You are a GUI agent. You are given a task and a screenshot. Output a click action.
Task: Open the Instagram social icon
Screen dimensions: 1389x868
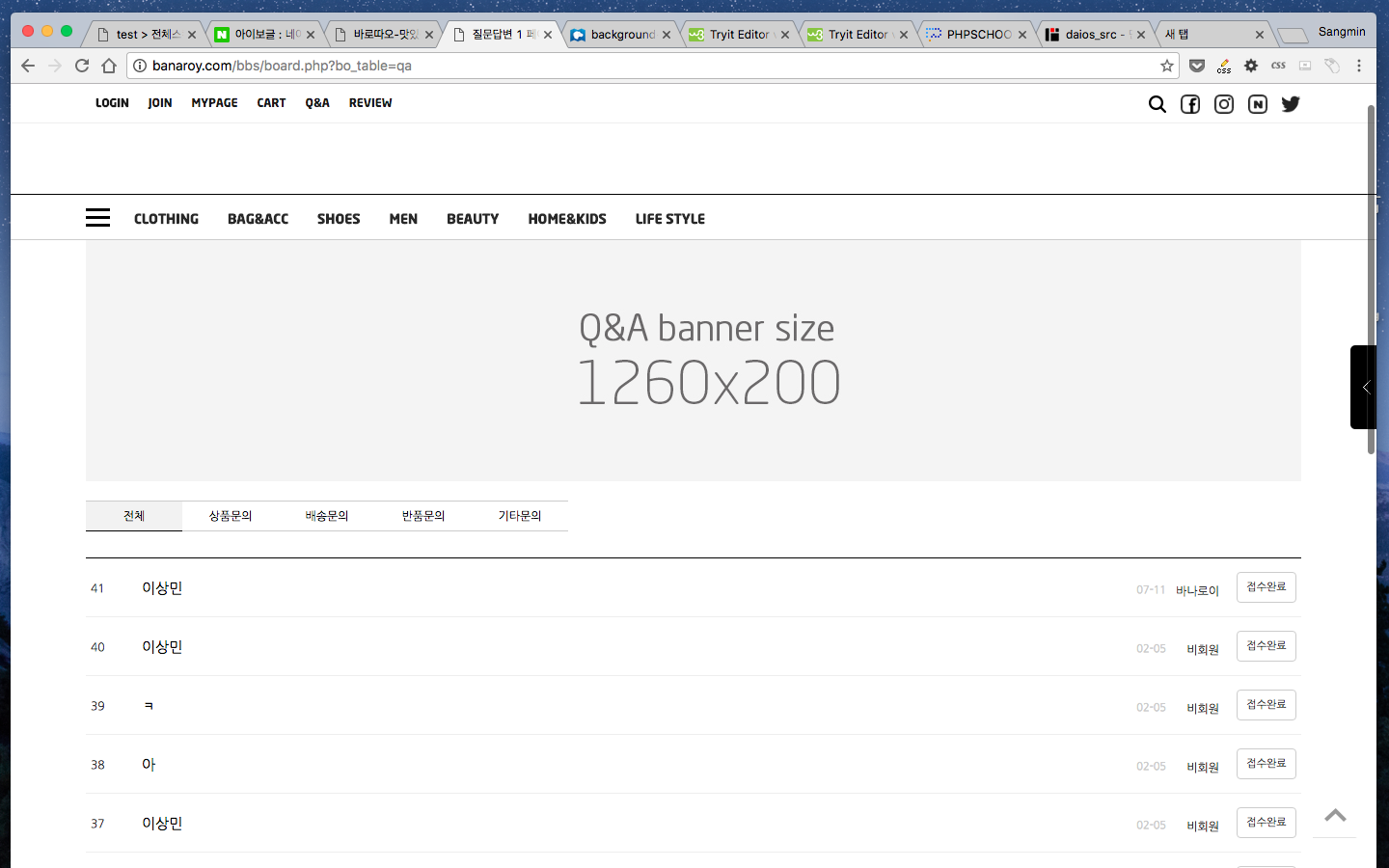pos(1224,104)
